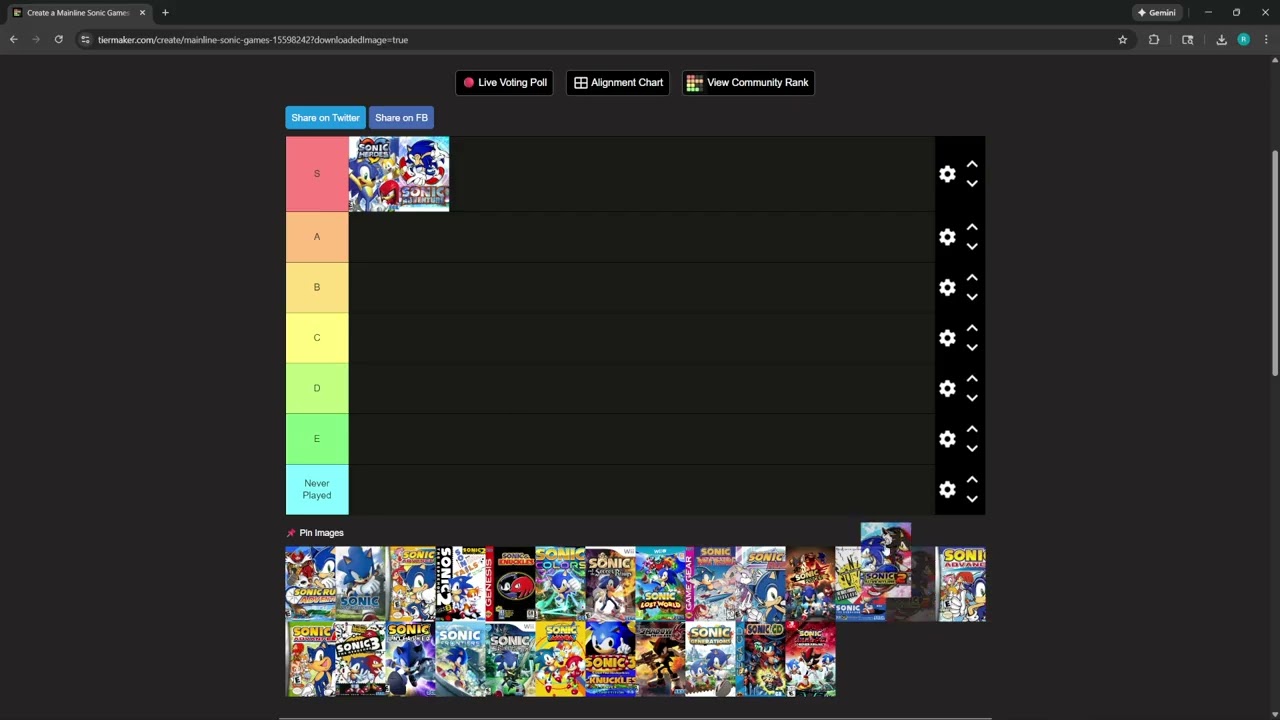Image resolution: width=1280 pixels, height=720 pixels.
Task: Pick the Sonic Mania cover
Action: click(561, 659)
